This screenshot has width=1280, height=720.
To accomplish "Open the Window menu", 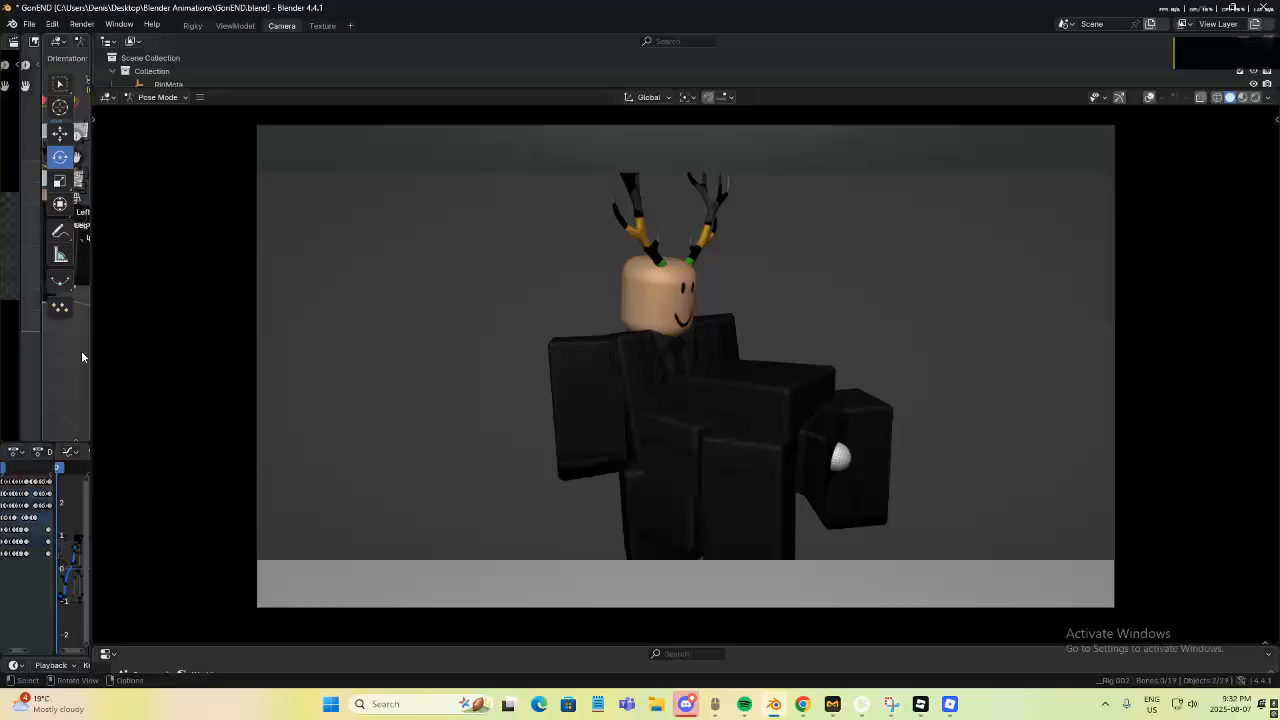I will pos(119,25).
